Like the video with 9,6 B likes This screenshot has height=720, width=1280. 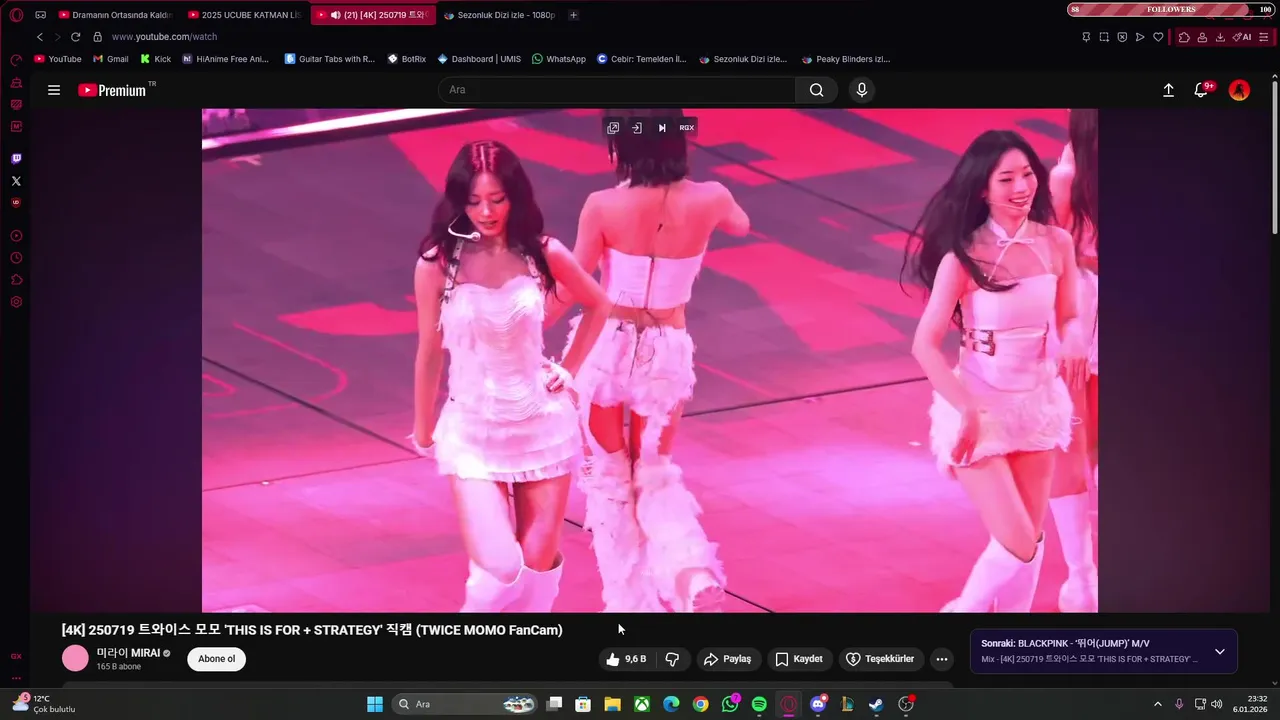(x=626, y=659)
